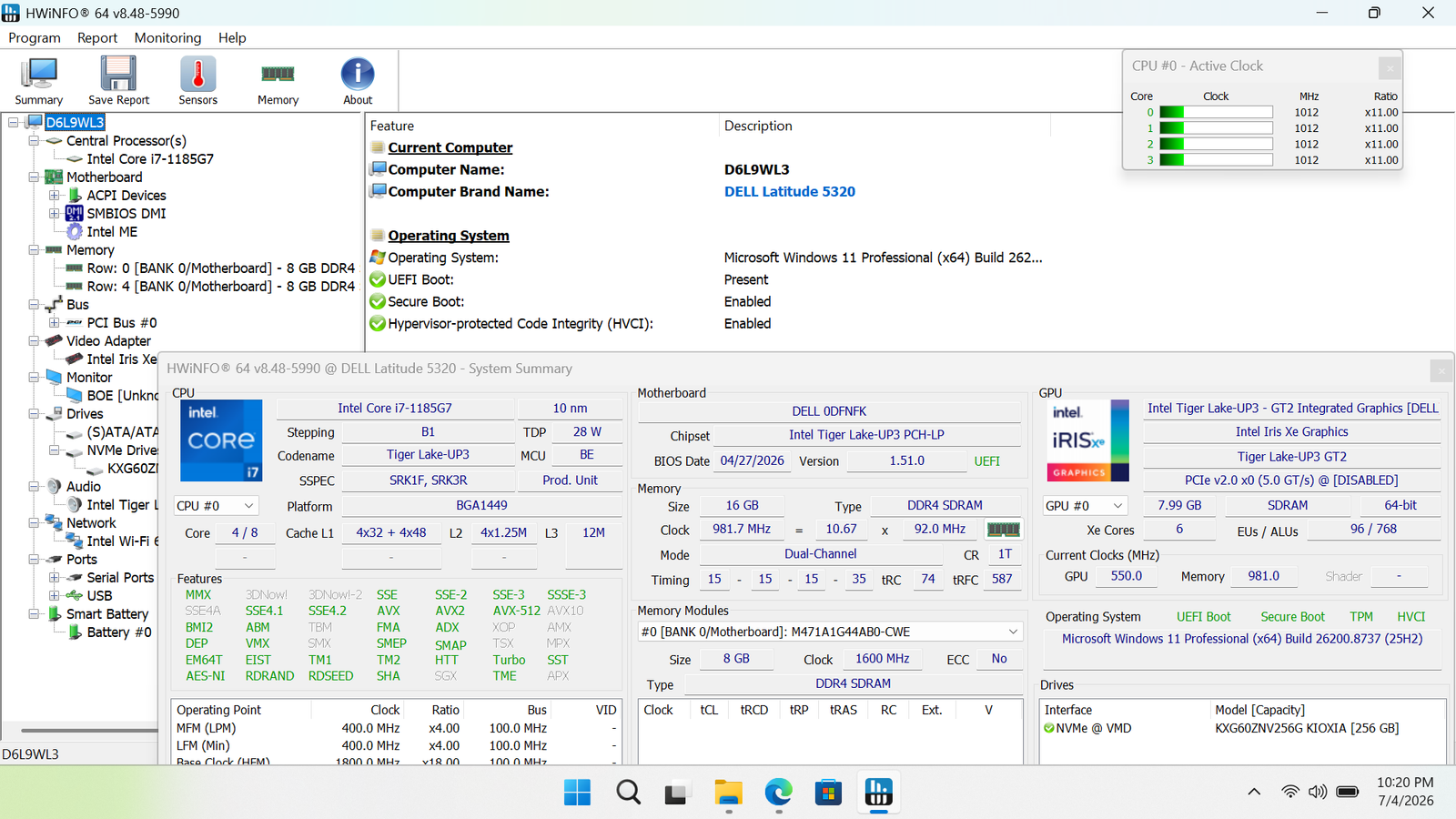The width and height of the screenshot is (1456, 819).
Task: Select Intel ME in the tree
Action: [x=112, y=232]
